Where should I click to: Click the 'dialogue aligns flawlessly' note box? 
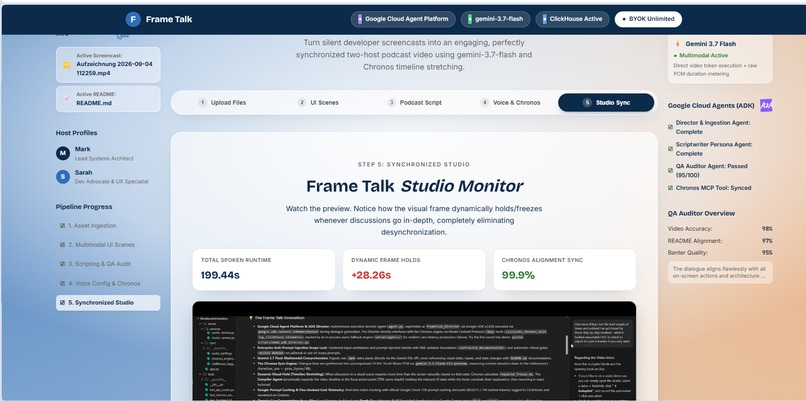pos(720,272)
